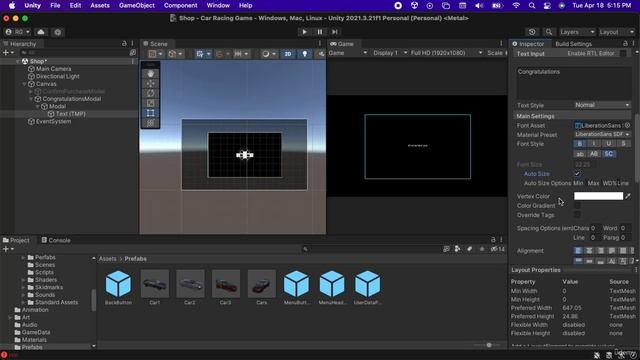
Task: Open Full HD (1920x1080) resolution dropdown
Action: tap(447, 53)
